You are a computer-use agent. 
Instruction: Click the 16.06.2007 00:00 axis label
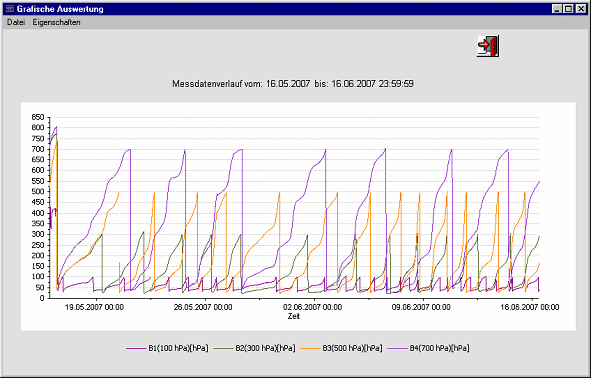[530, 307]
